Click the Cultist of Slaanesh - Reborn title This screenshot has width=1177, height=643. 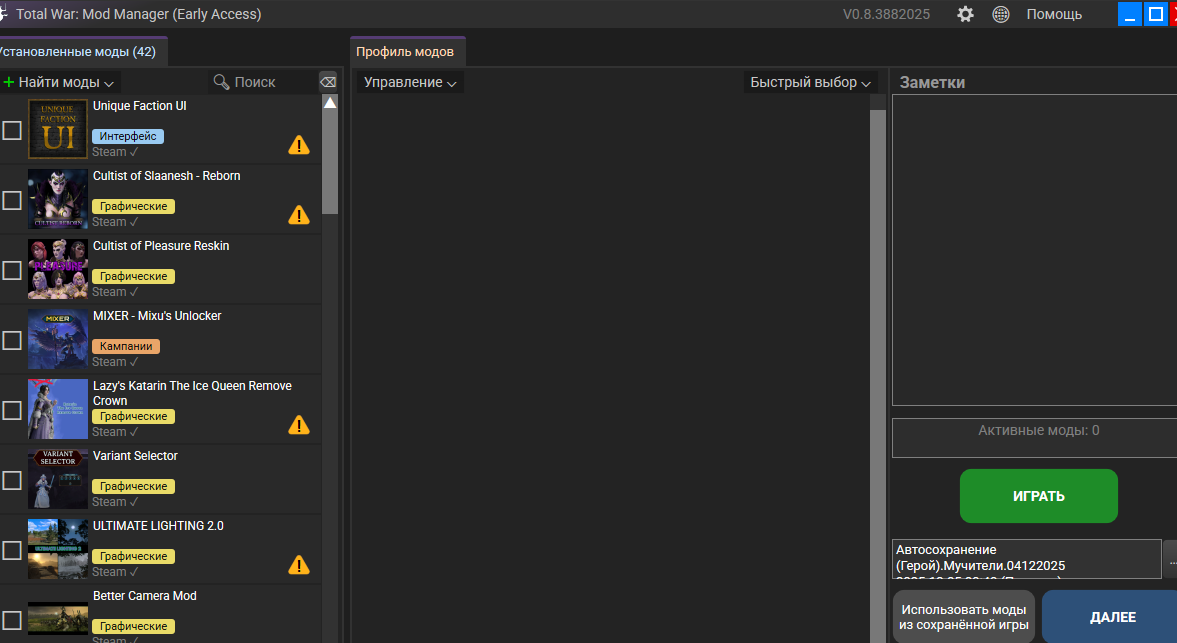pos(167,176)
